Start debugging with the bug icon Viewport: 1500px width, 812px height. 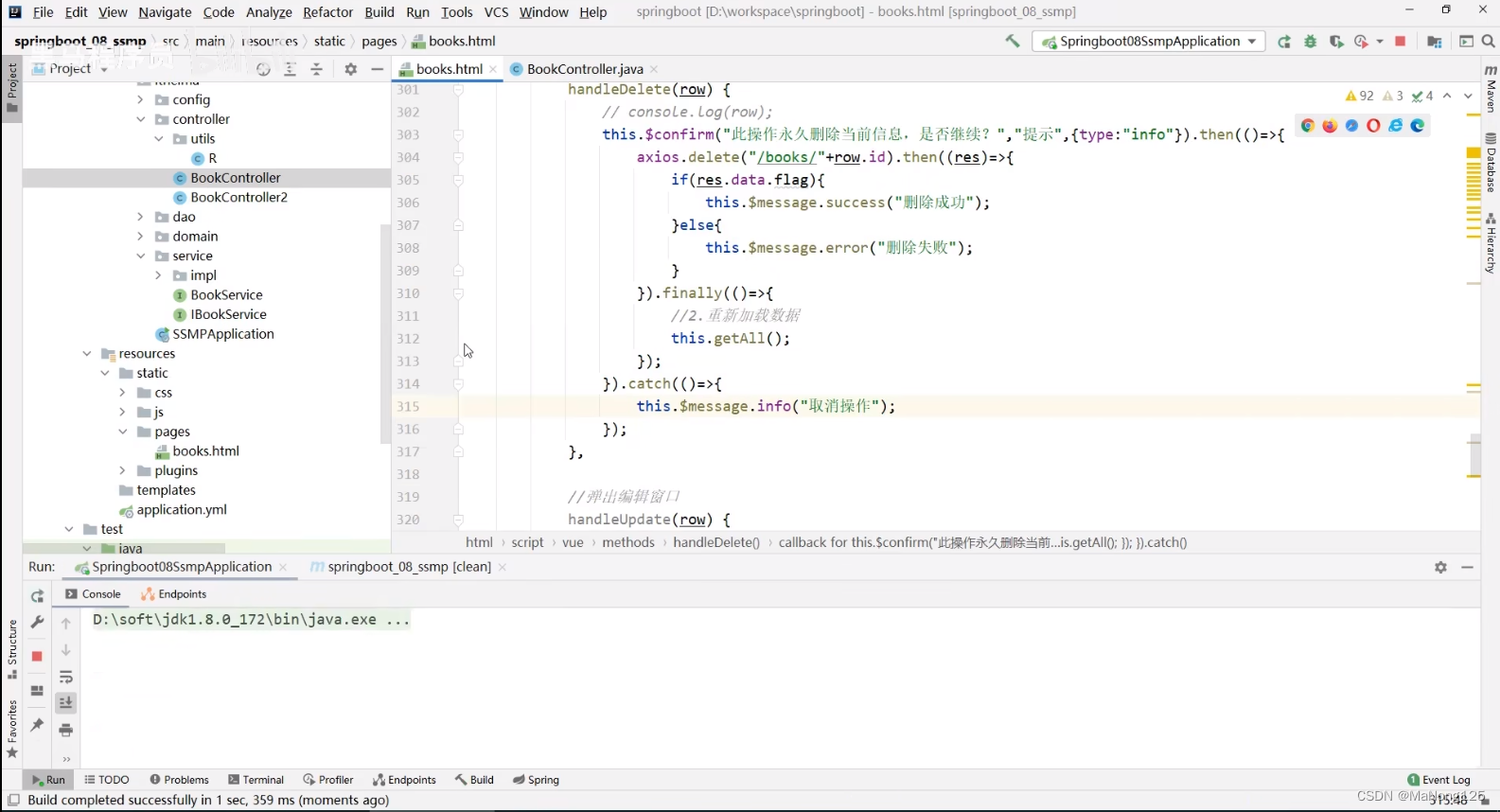[1310, 42]
